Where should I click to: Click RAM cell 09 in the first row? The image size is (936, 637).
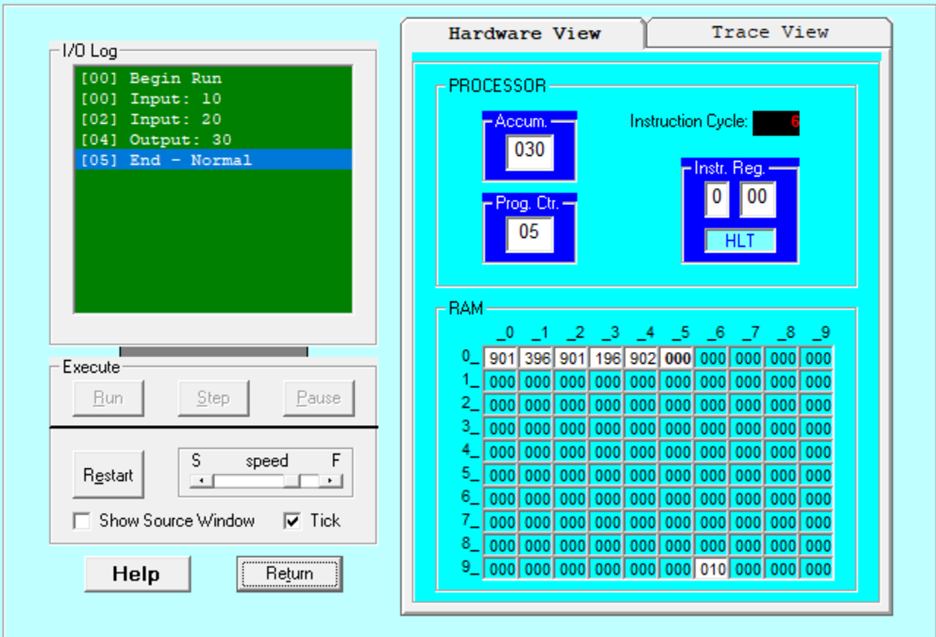818,358
